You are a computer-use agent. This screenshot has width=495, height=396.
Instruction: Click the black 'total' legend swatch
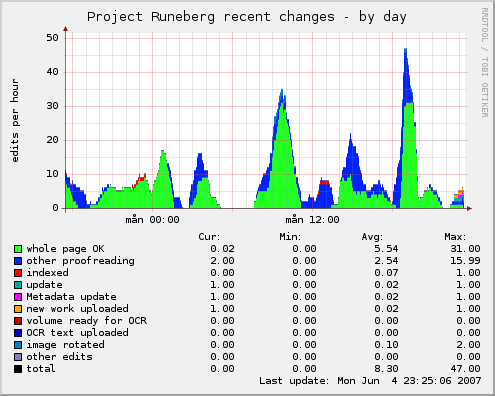[x=18, y=369]
